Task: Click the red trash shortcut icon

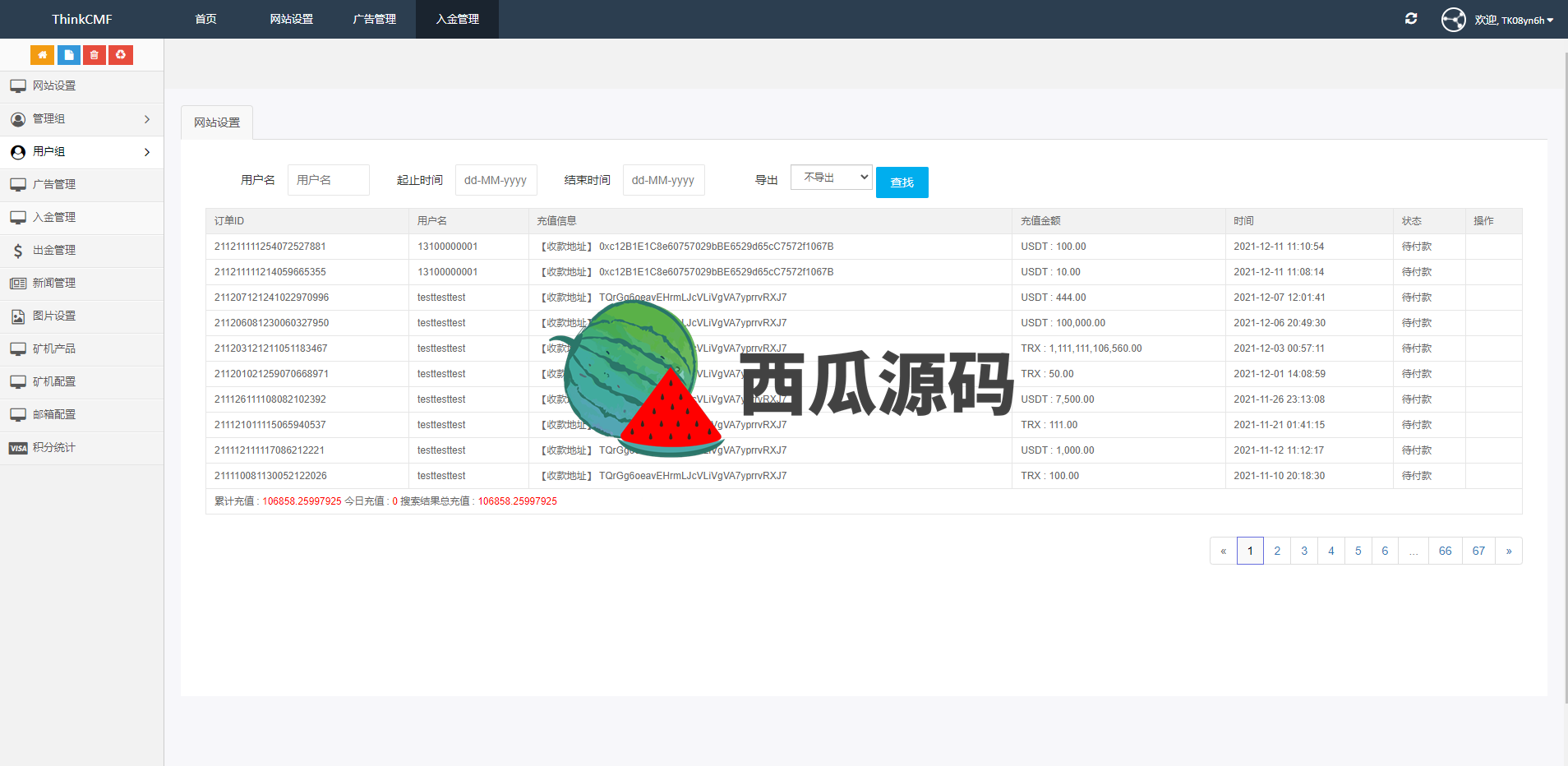Action: (95, 55)
